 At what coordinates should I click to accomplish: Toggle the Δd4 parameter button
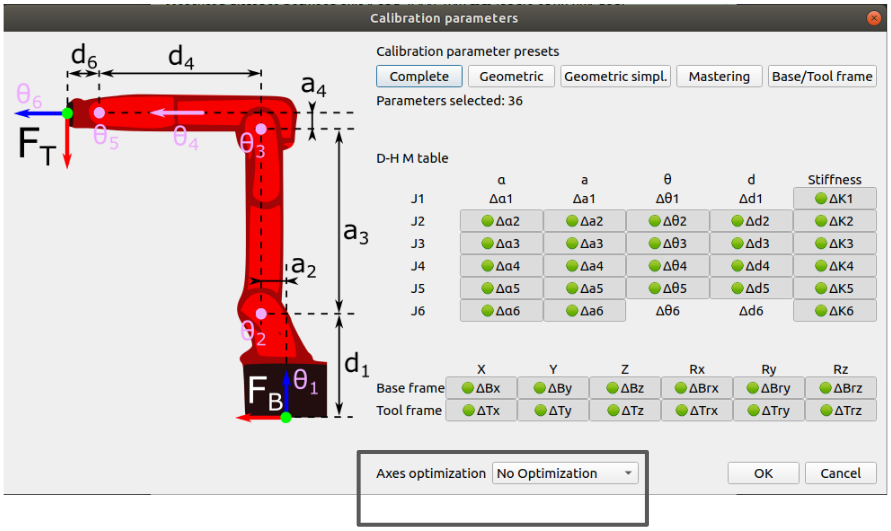click(751, 266)
